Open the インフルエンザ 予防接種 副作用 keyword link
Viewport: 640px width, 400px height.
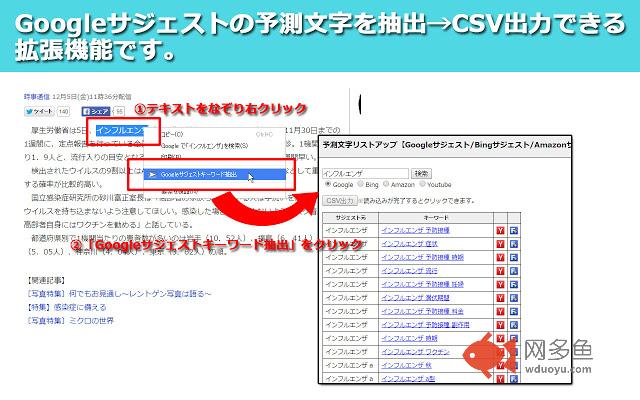(425, 325)
